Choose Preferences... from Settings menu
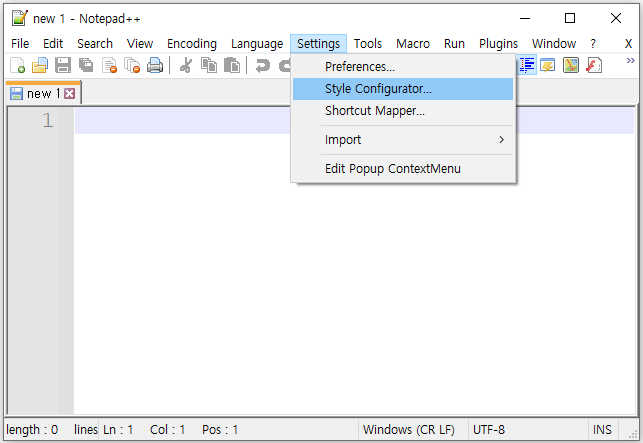The image size is (643, 443). (x=403, y=66)
